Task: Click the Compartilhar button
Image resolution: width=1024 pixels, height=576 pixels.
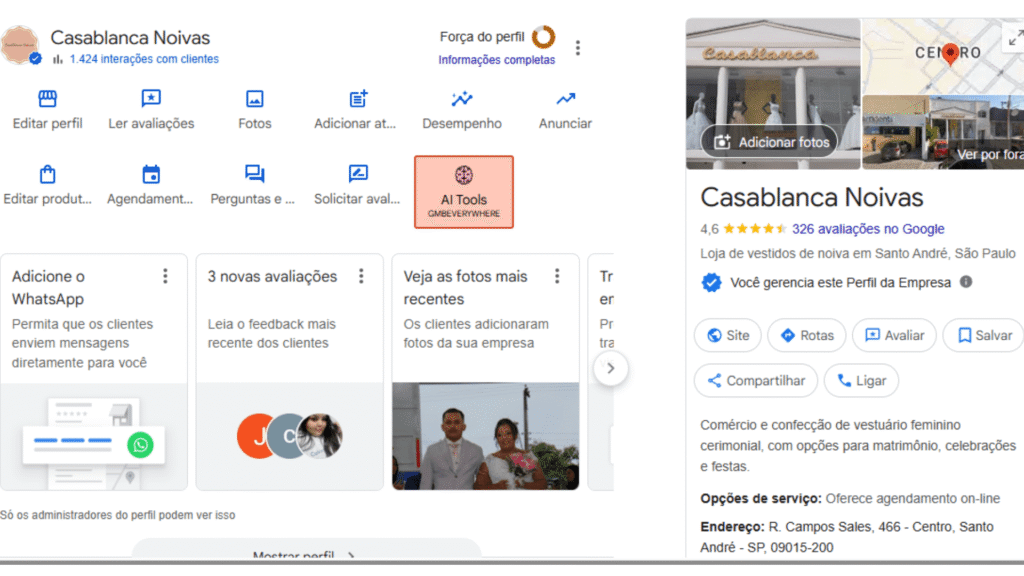Action: click(x=756, y=381)
